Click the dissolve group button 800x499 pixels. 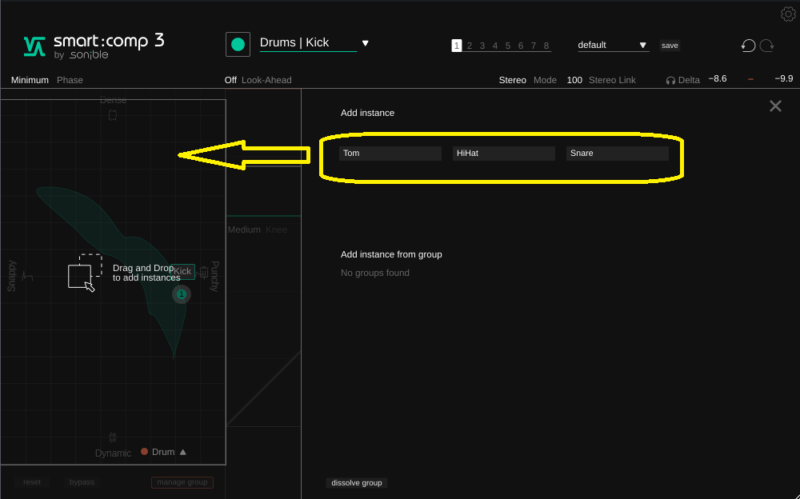tap(357, 483)
